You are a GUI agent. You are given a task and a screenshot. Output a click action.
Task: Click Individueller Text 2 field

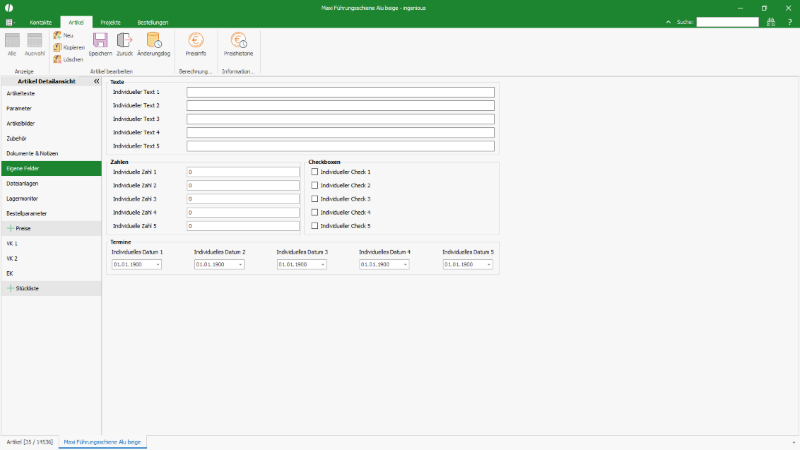(x=340, y=106)
